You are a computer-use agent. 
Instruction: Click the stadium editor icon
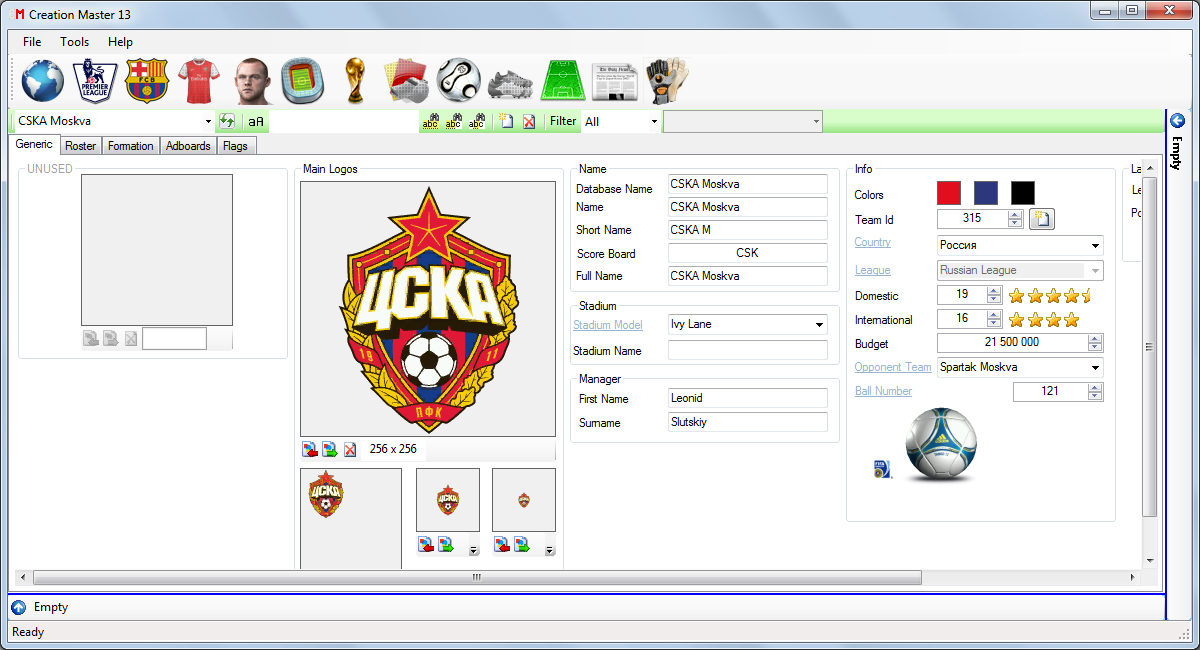pos(302,81)
